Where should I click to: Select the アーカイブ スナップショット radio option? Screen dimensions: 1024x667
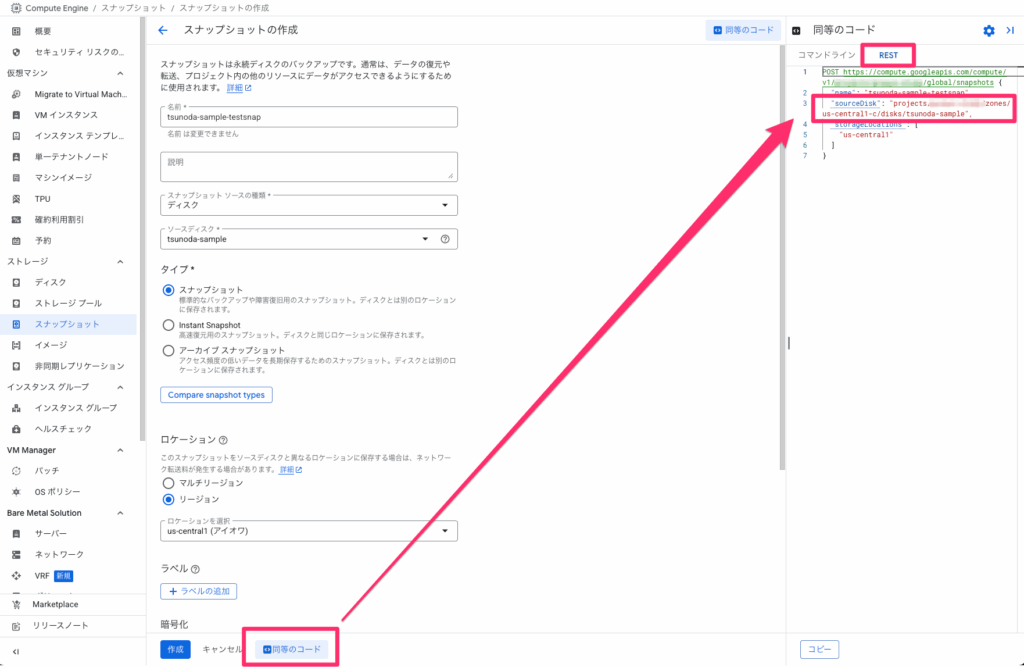168,351
